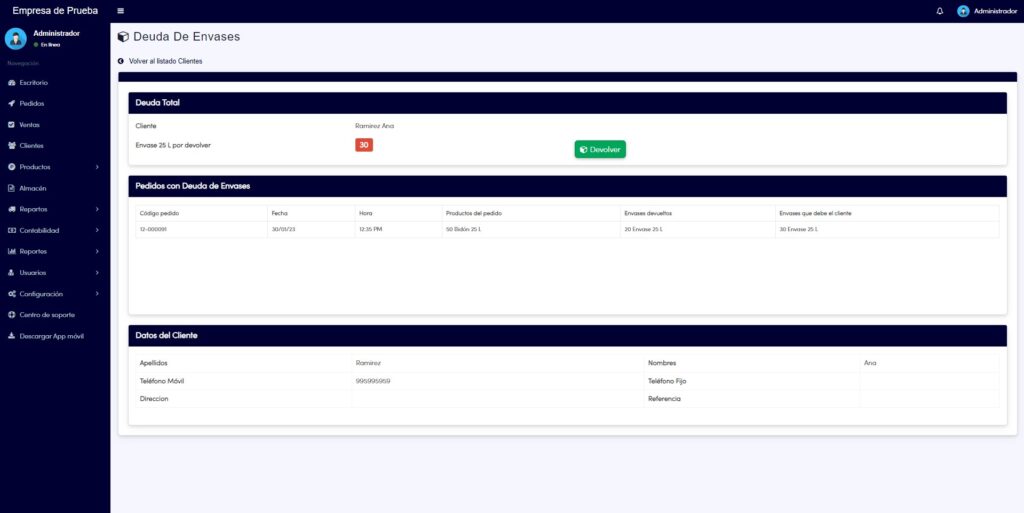Click the Empresa de Prueba brand title
Screen dimensions: 1024x513
55,10
